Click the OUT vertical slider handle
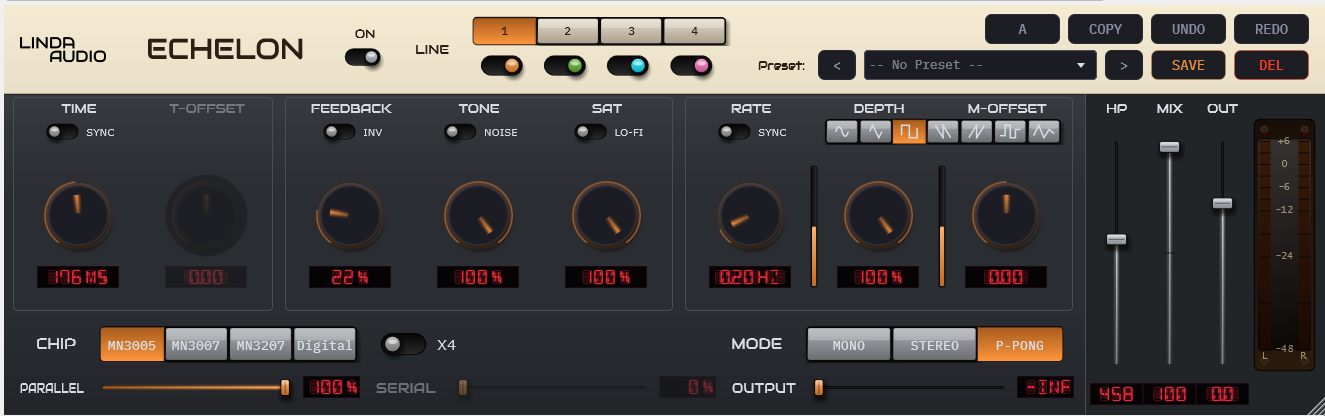The height and width of the screenshot is (416, 1325). point(1222,203)
